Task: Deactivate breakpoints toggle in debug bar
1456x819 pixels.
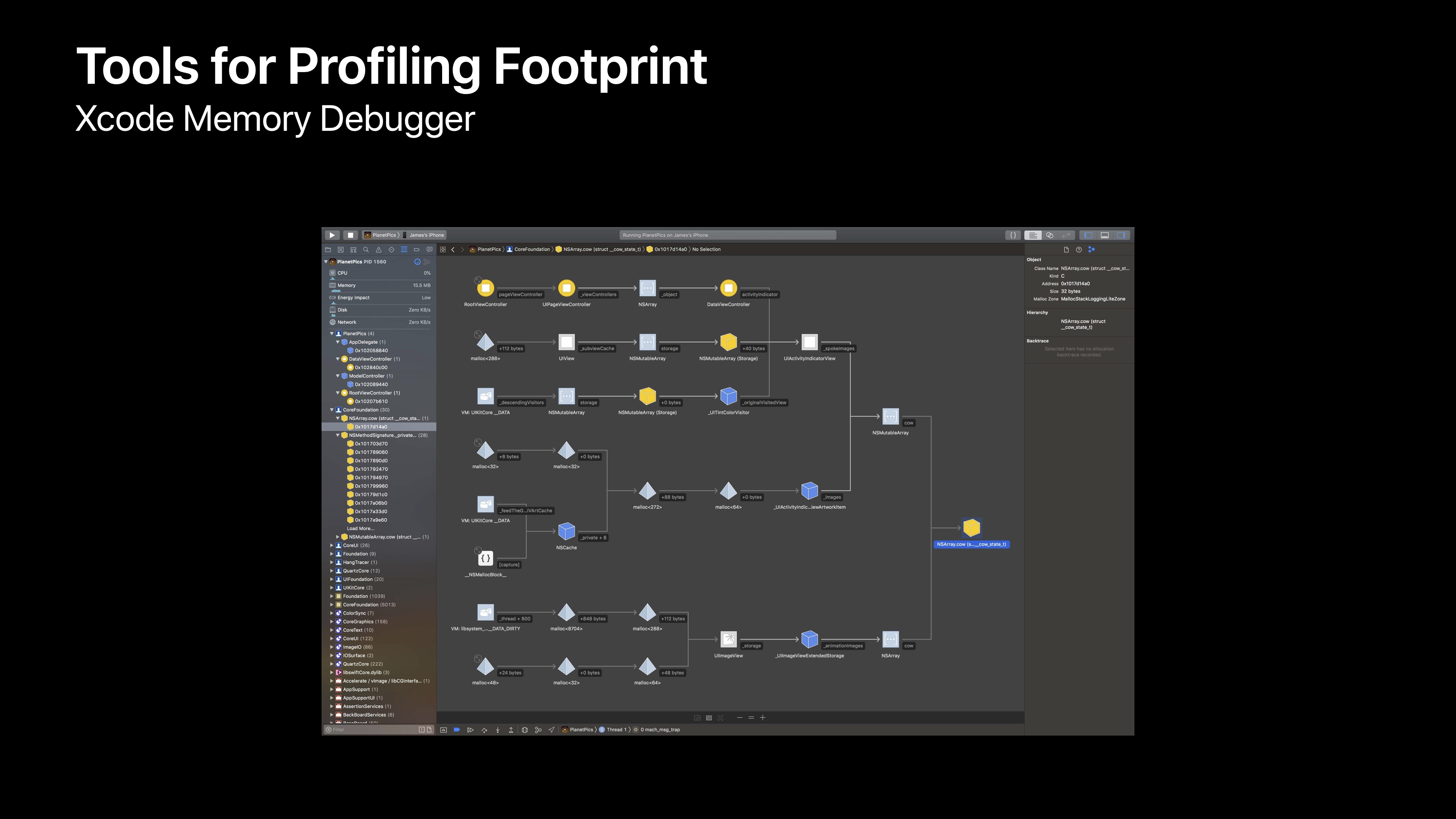Action: [x=457, y=730]
